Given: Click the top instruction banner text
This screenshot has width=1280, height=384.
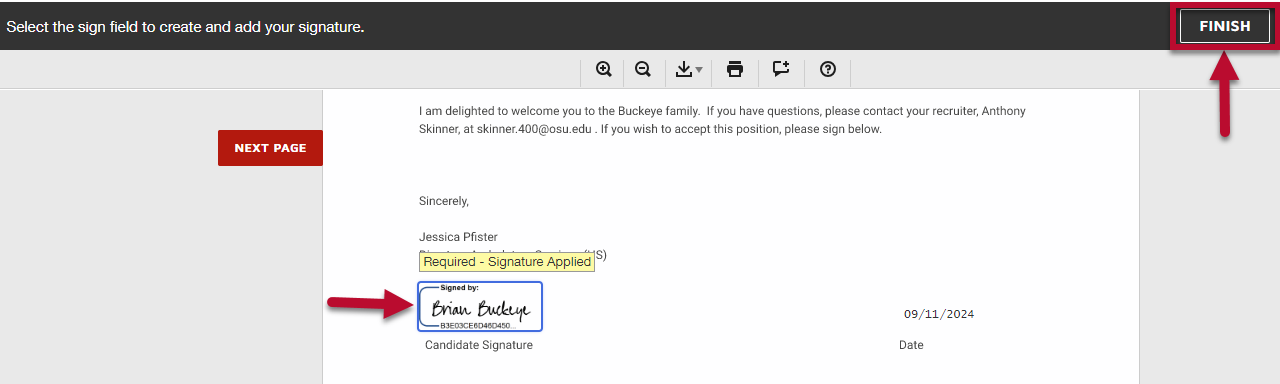Looking at the screenshot, I should click(x=185, y=27).
